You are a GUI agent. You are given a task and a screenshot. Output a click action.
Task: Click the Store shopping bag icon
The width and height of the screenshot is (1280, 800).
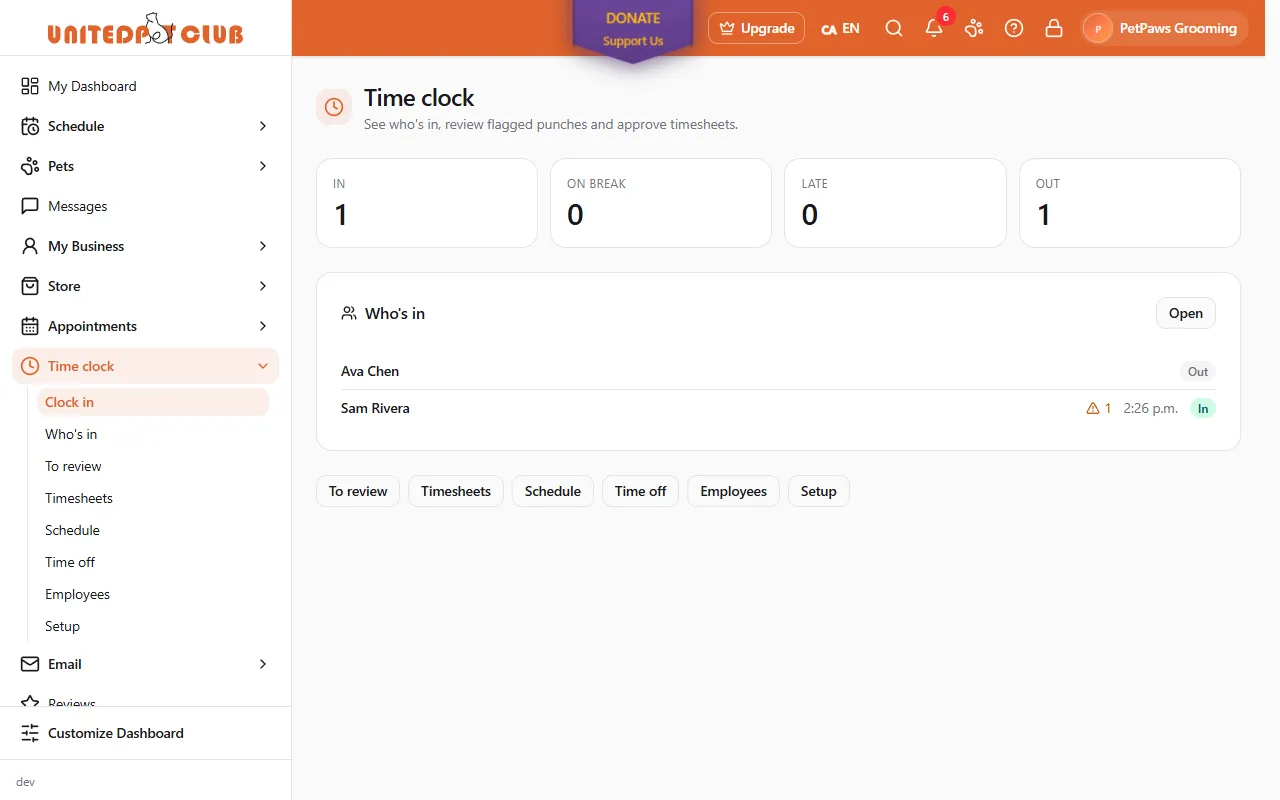point(30,286)
